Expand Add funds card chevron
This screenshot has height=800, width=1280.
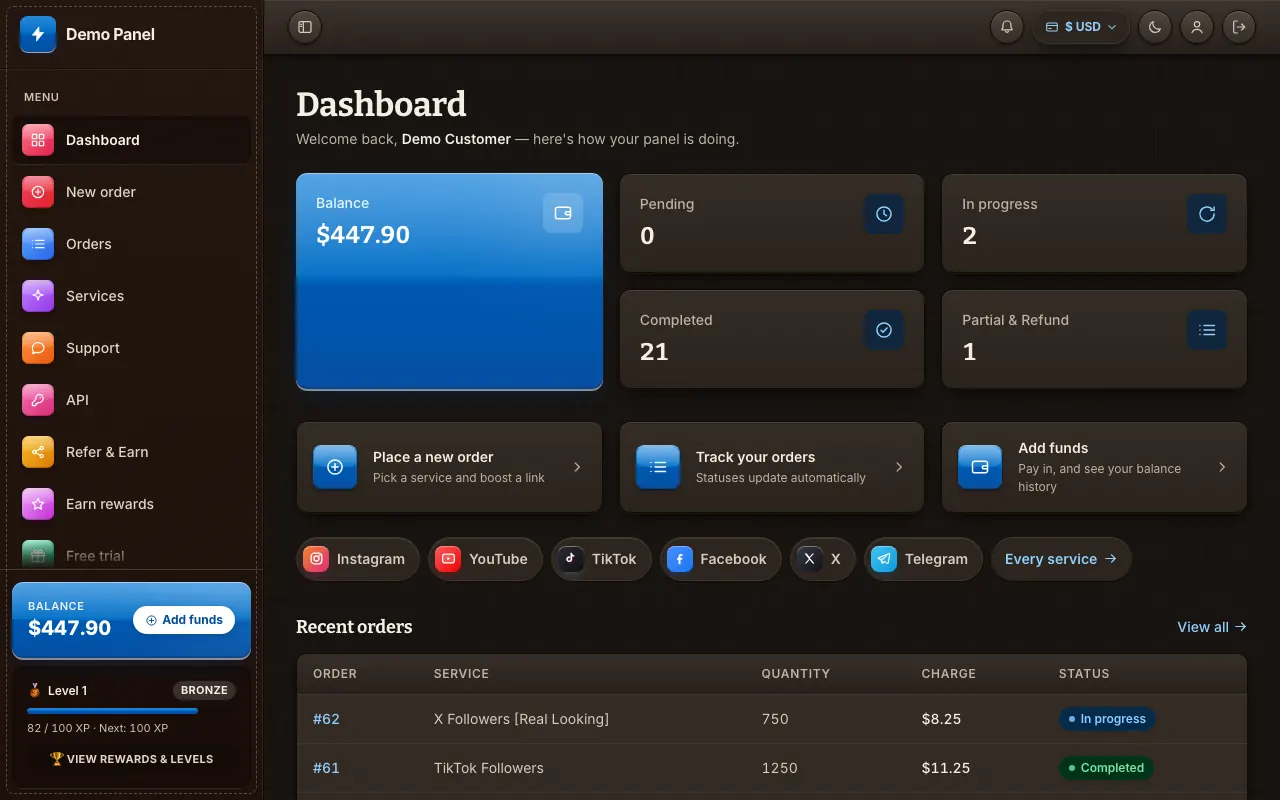point(1222,467)
